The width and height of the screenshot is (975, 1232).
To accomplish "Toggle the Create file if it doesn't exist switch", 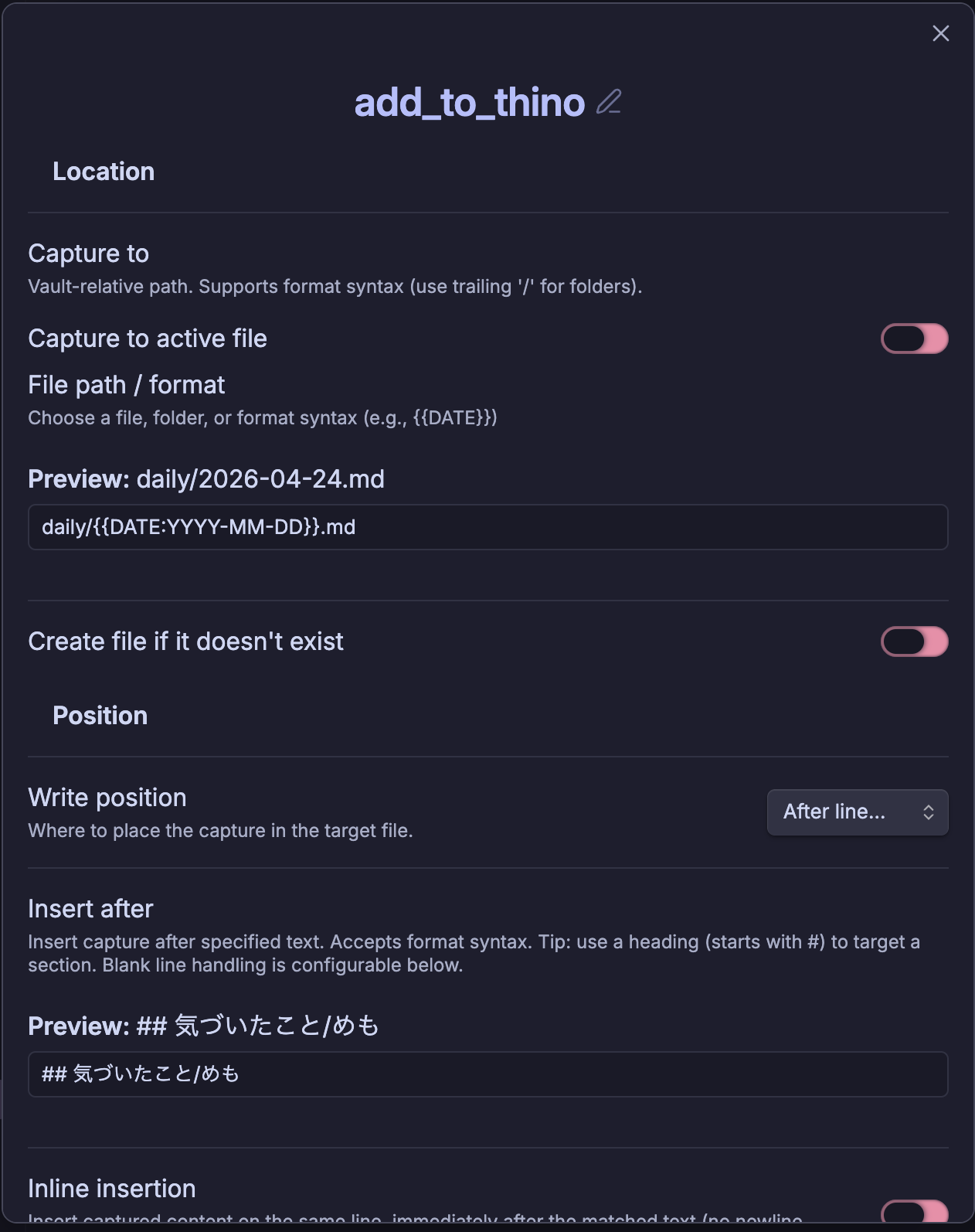I will coord(914,642).
